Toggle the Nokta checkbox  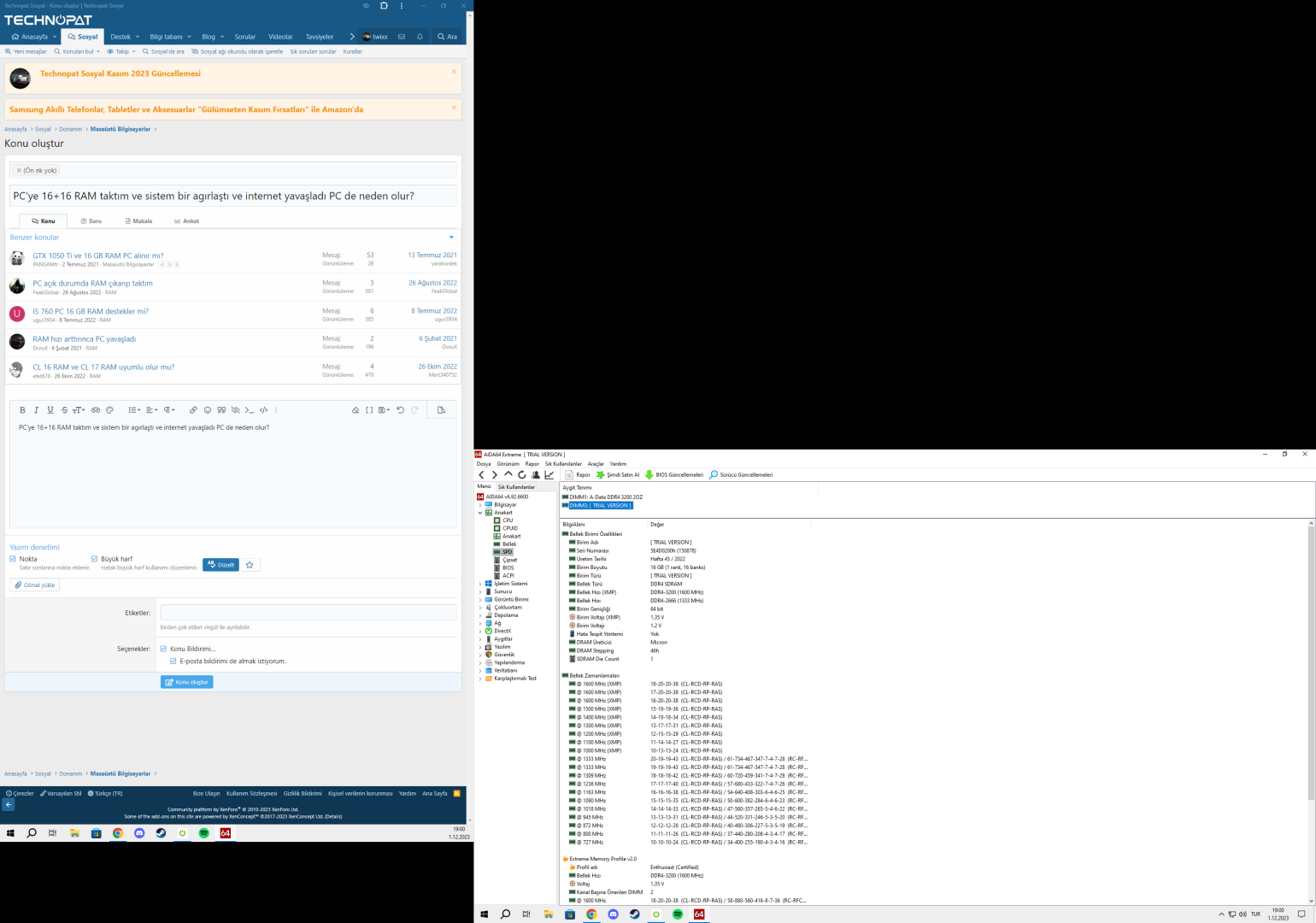[13, 559]
